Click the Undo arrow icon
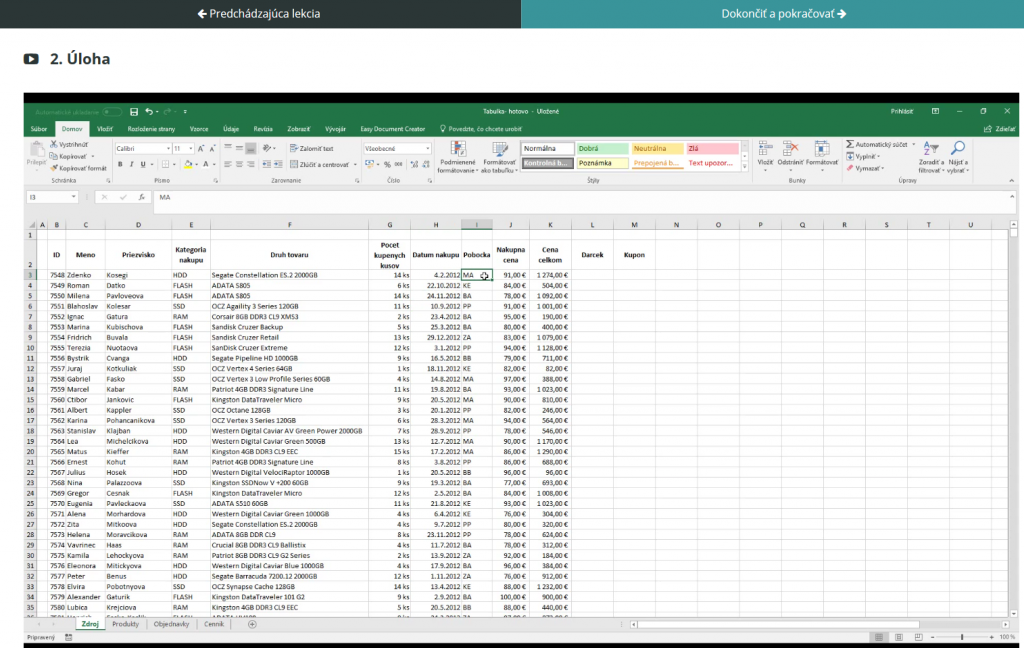This screenshot has height=648, width=1024. [149, 112]
